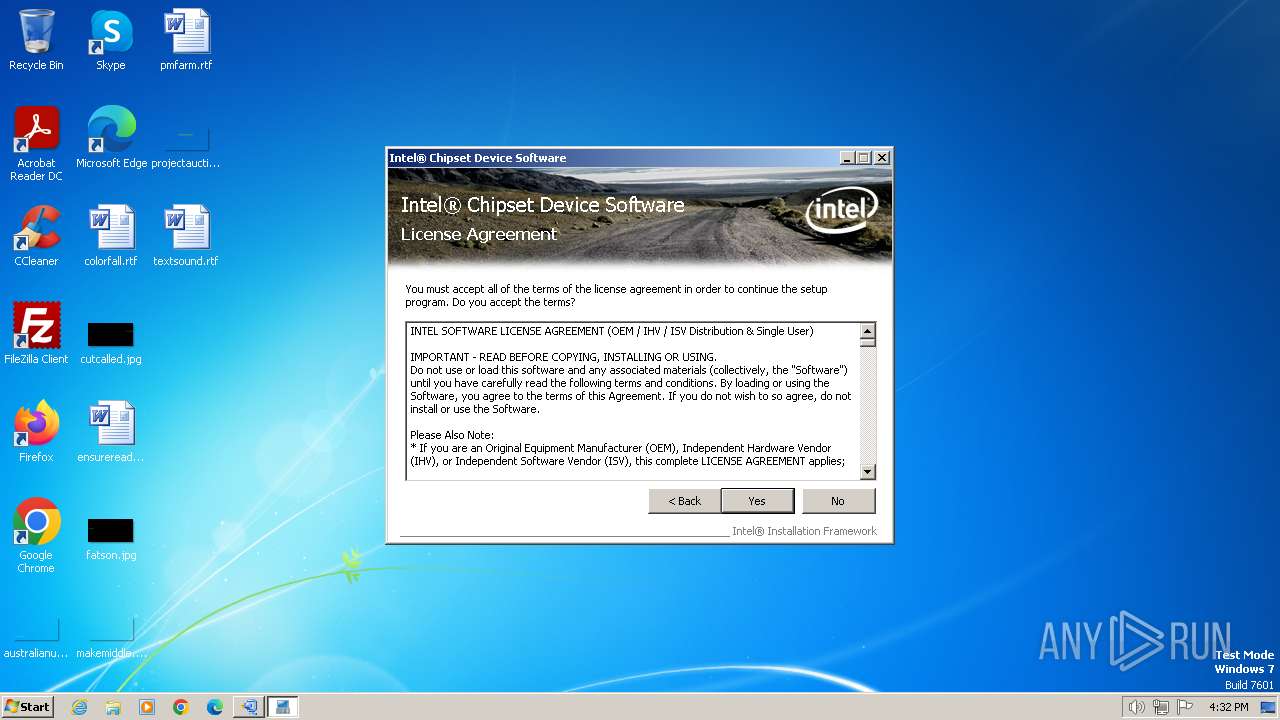This screenshot has height=720, width=1280.
Task: Open the Edge taskbar icon
Action: (x=215, y=707)
